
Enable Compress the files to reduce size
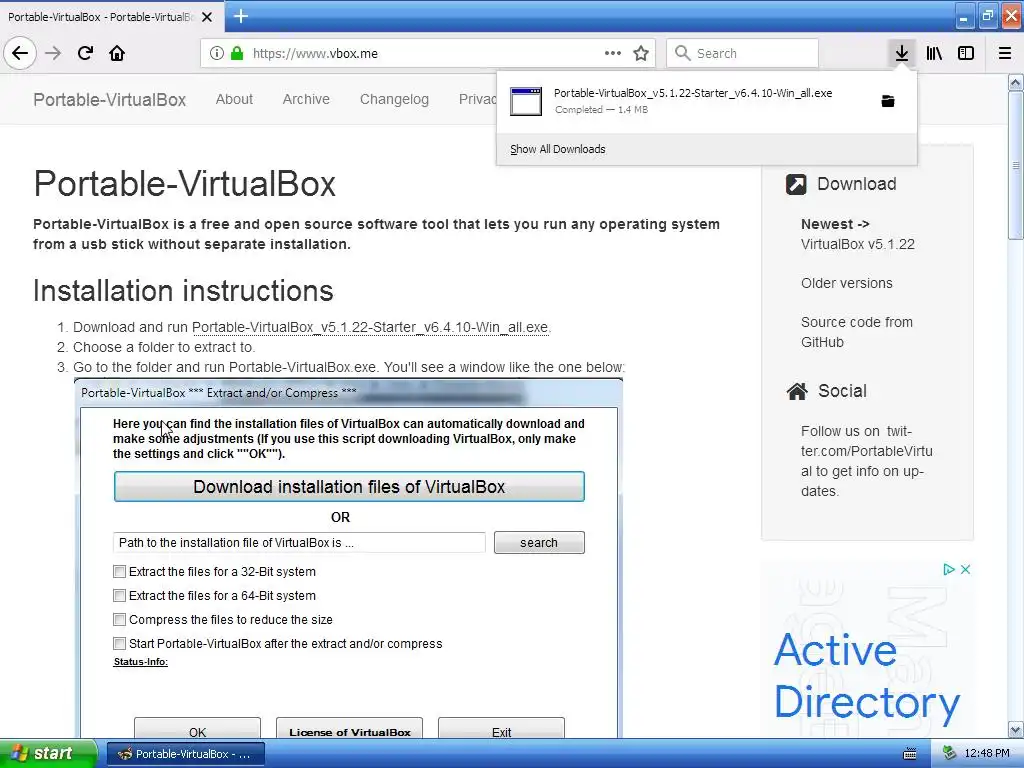pos(119,620)
